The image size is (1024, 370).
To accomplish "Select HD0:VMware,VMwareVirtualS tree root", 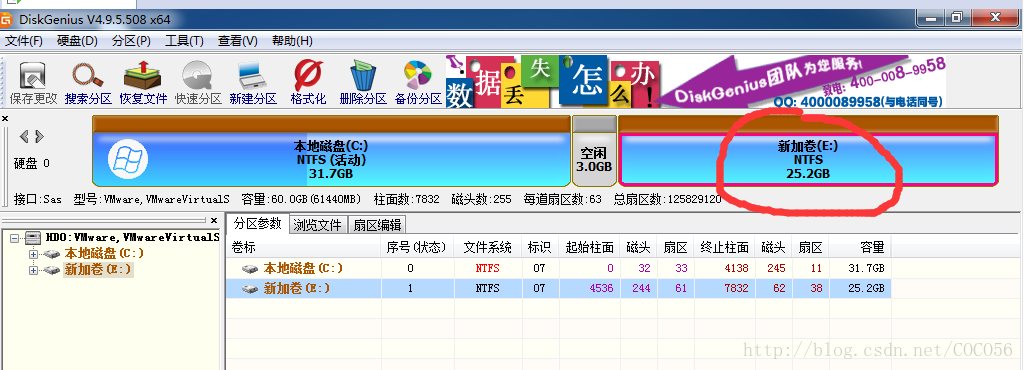I will pyautogui.click(x=132, y=238).
